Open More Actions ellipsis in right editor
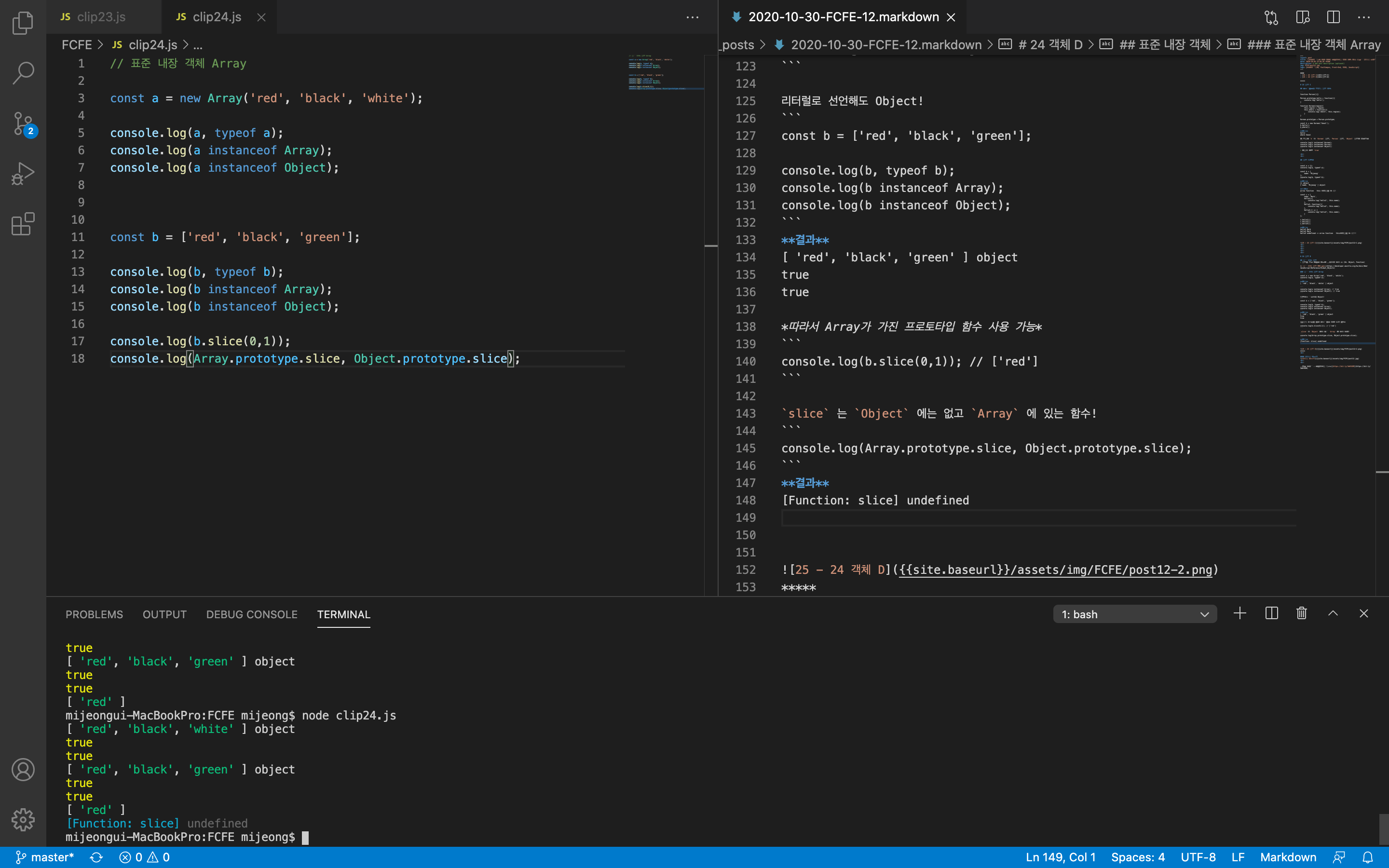 click(1364, 17)
